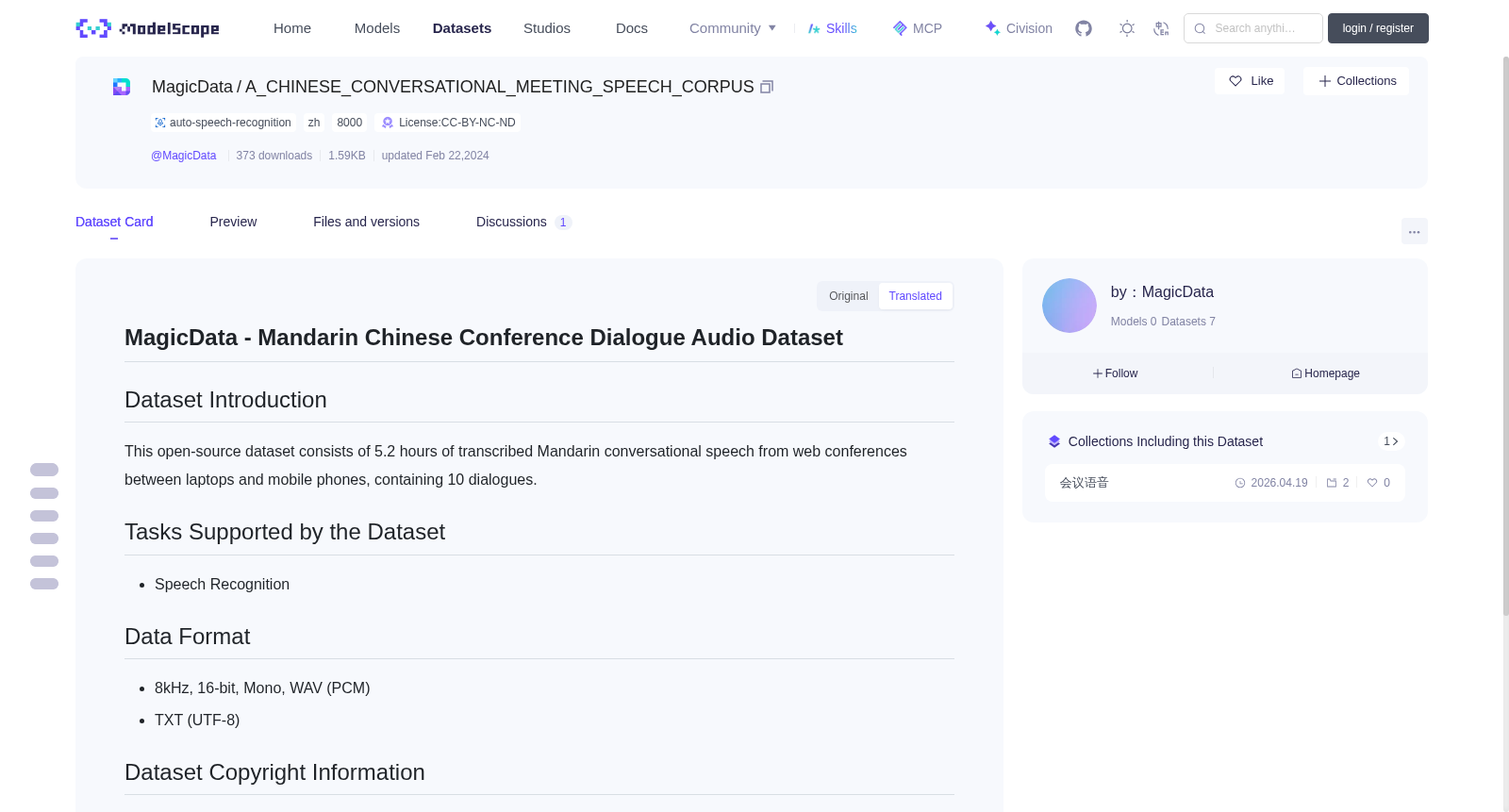The image size is (1509, 812).
Task: Copy dataset name with the copy icon
Action: (767, 87)
